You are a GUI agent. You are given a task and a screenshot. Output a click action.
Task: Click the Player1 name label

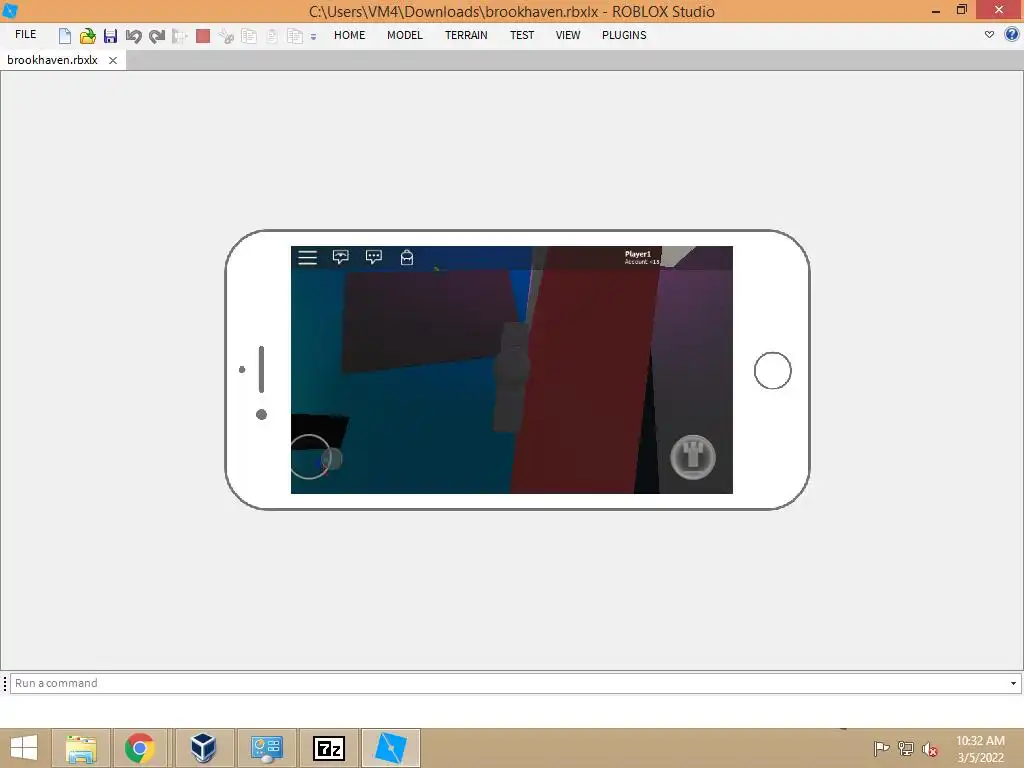(x=638, y=254)
